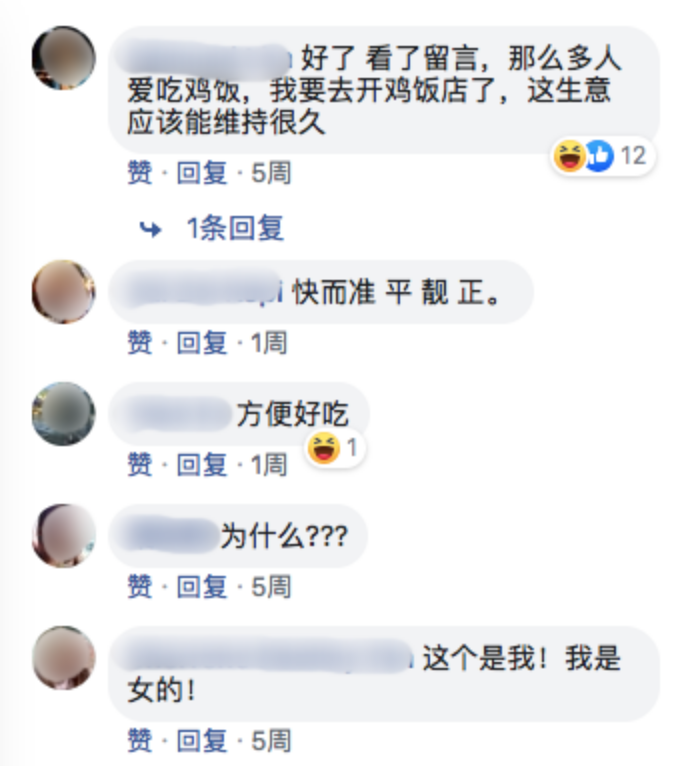Reply to the chicken rice shop comment
700x766 pixels.
(202, 172)
